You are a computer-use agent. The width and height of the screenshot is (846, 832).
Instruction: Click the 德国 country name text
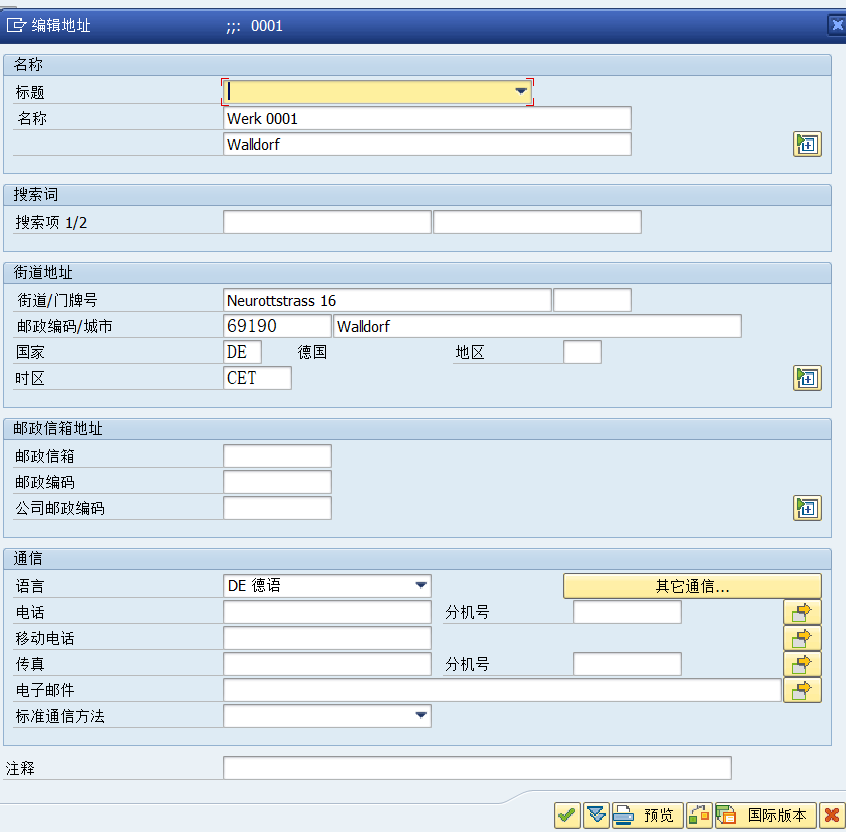coord(312,352)
